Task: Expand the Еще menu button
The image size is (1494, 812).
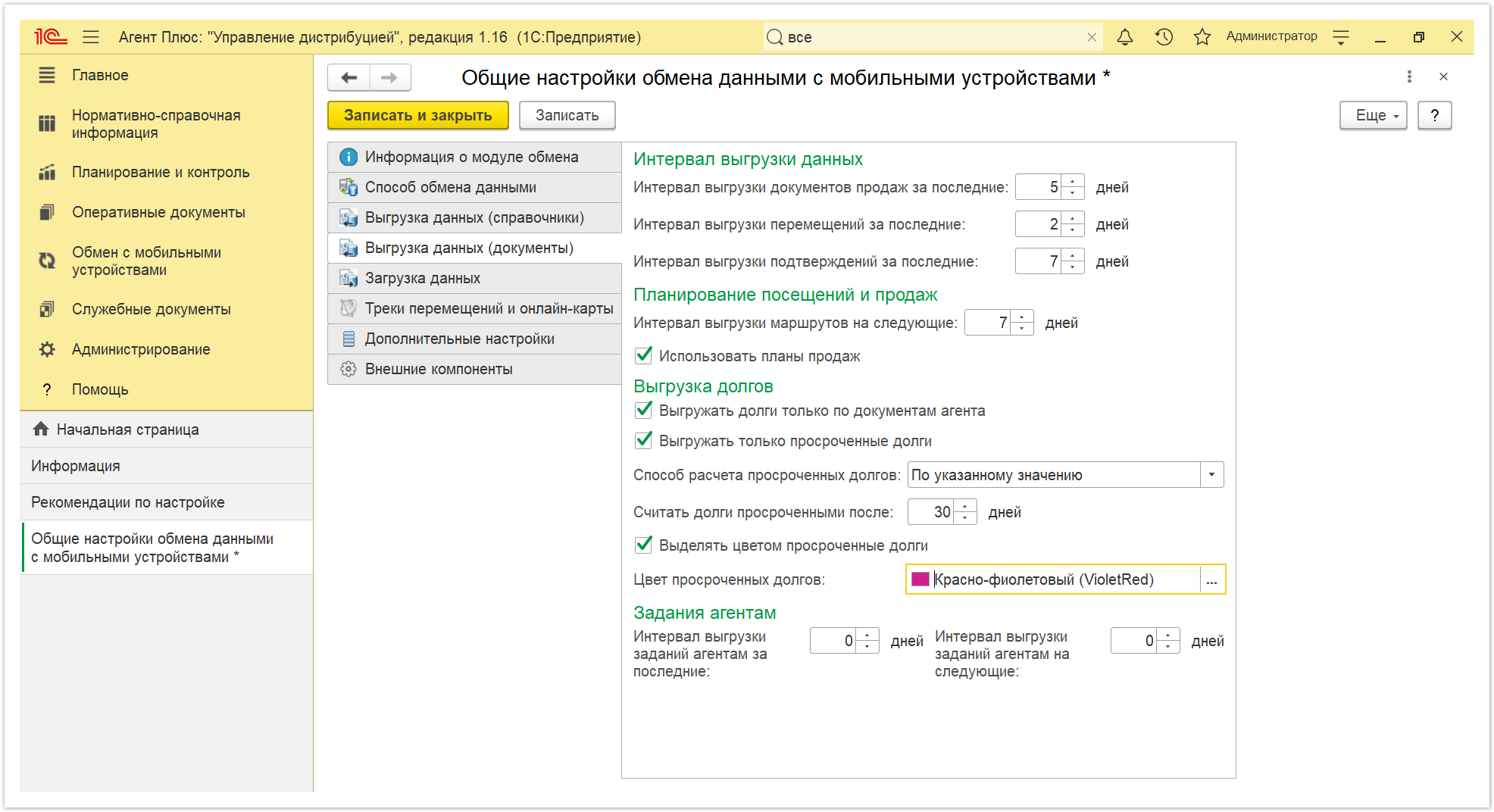Action: (x=1373, y=115)
